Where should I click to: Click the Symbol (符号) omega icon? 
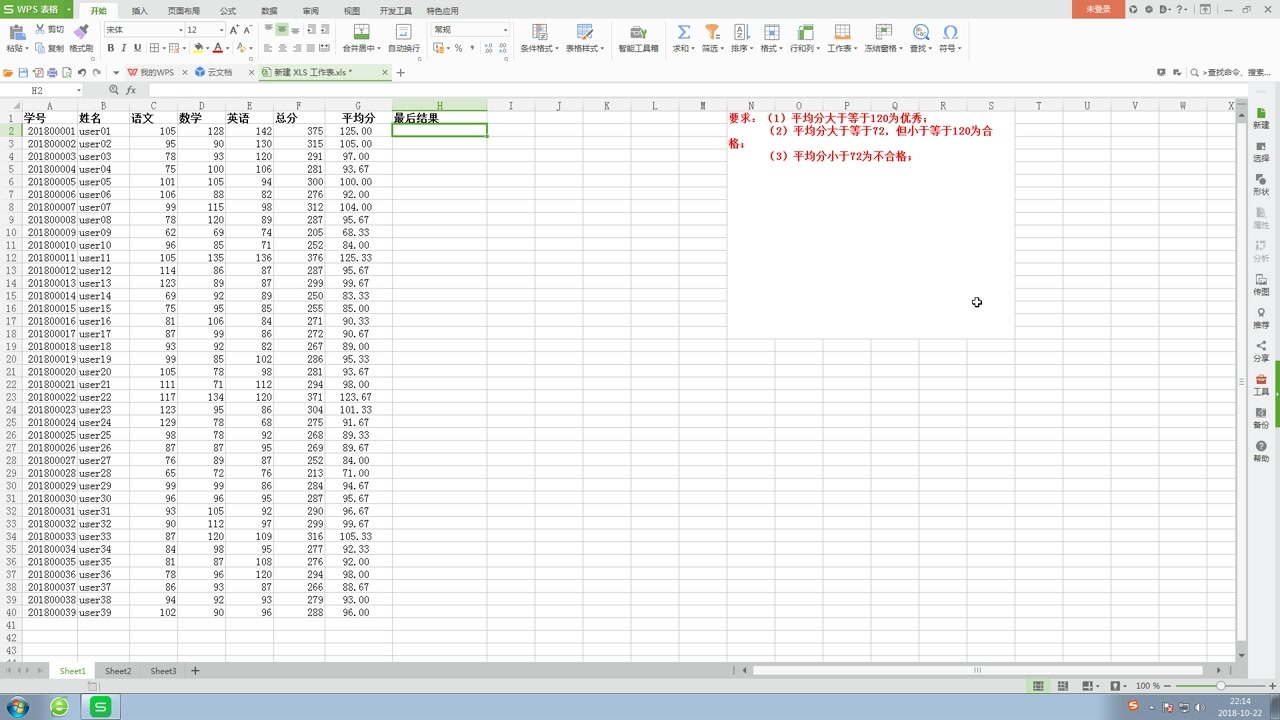click(950, 32)
